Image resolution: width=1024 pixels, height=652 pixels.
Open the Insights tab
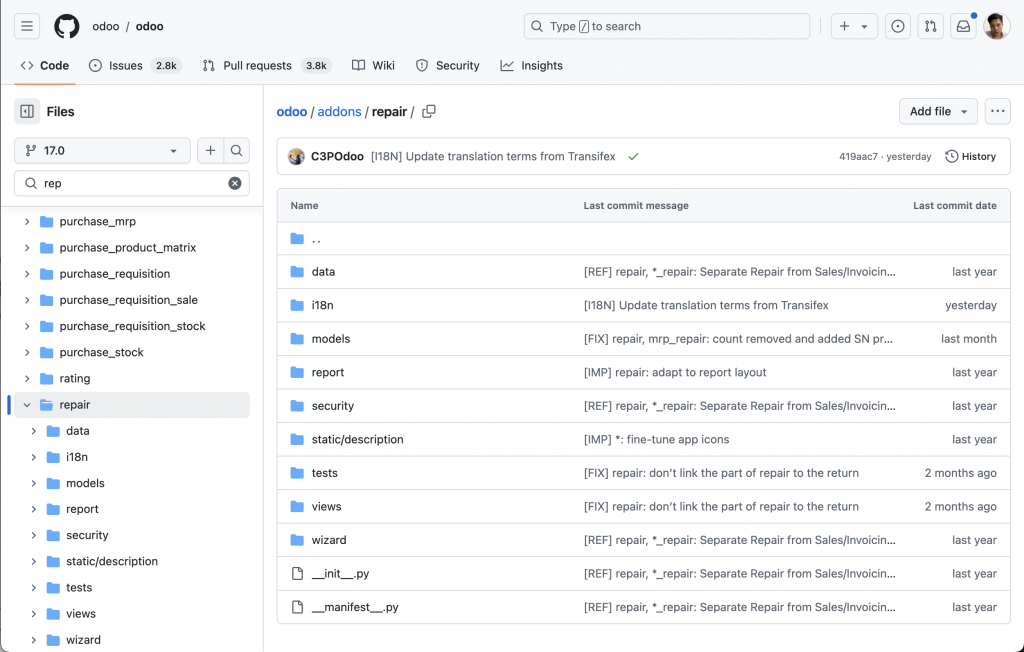[532, 65]
